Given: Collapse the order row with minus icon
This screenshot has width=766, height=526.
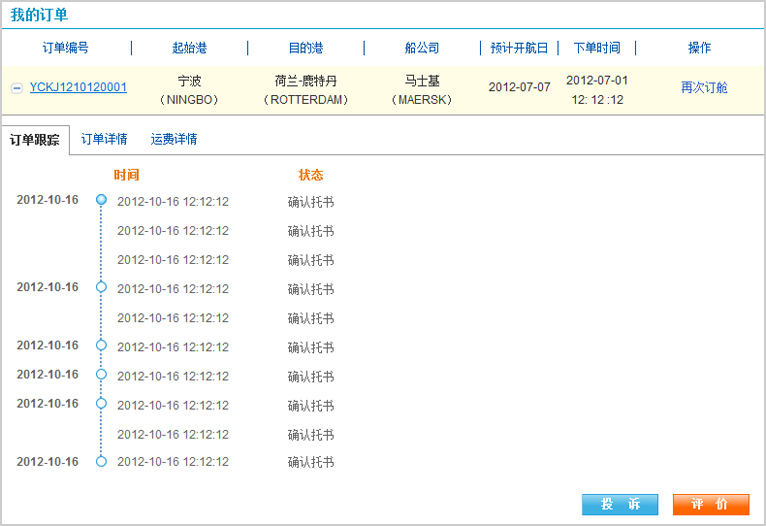Looking at the screenshot, I should coord(16,88).
